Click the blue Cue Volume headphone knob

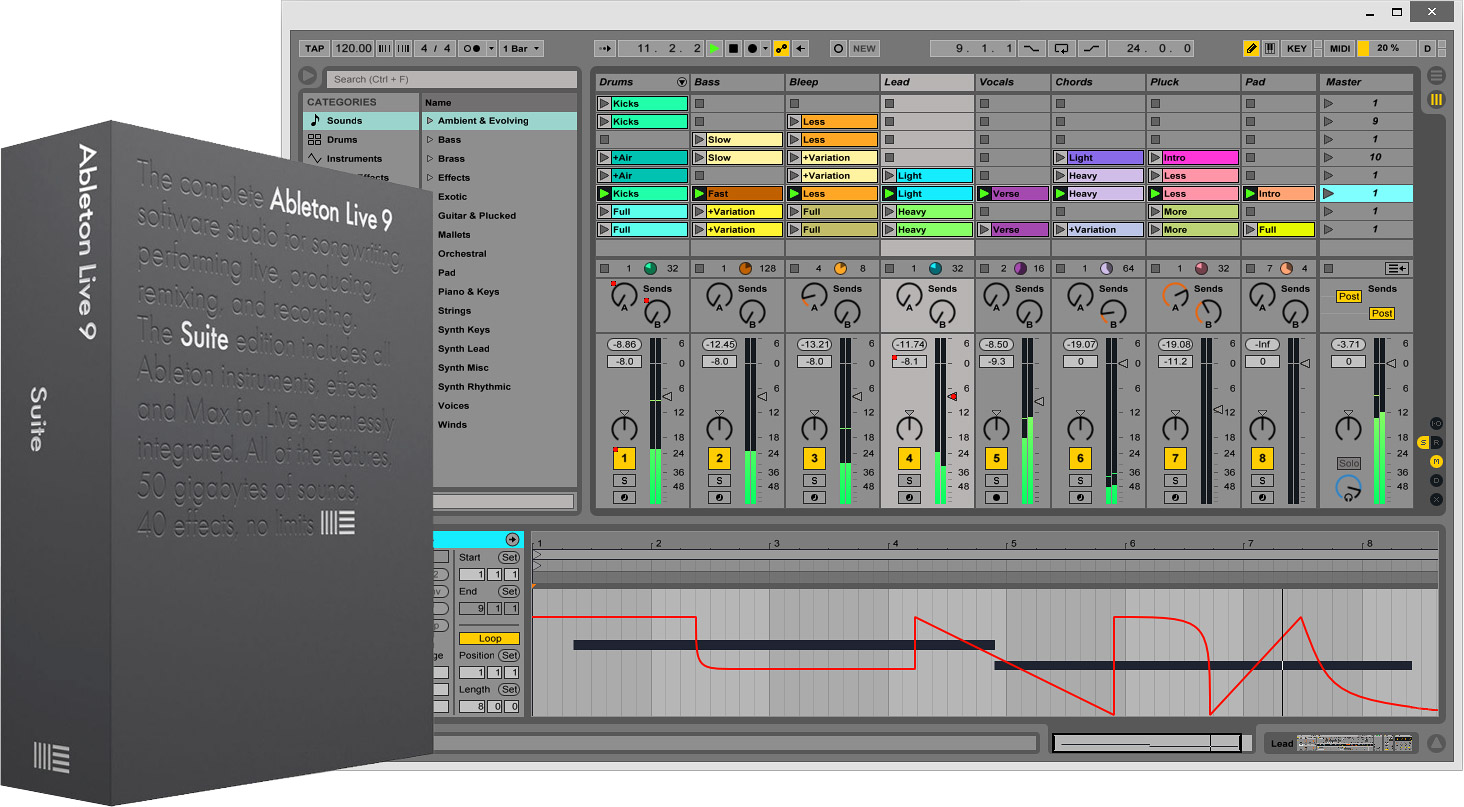coord(1348,488)
